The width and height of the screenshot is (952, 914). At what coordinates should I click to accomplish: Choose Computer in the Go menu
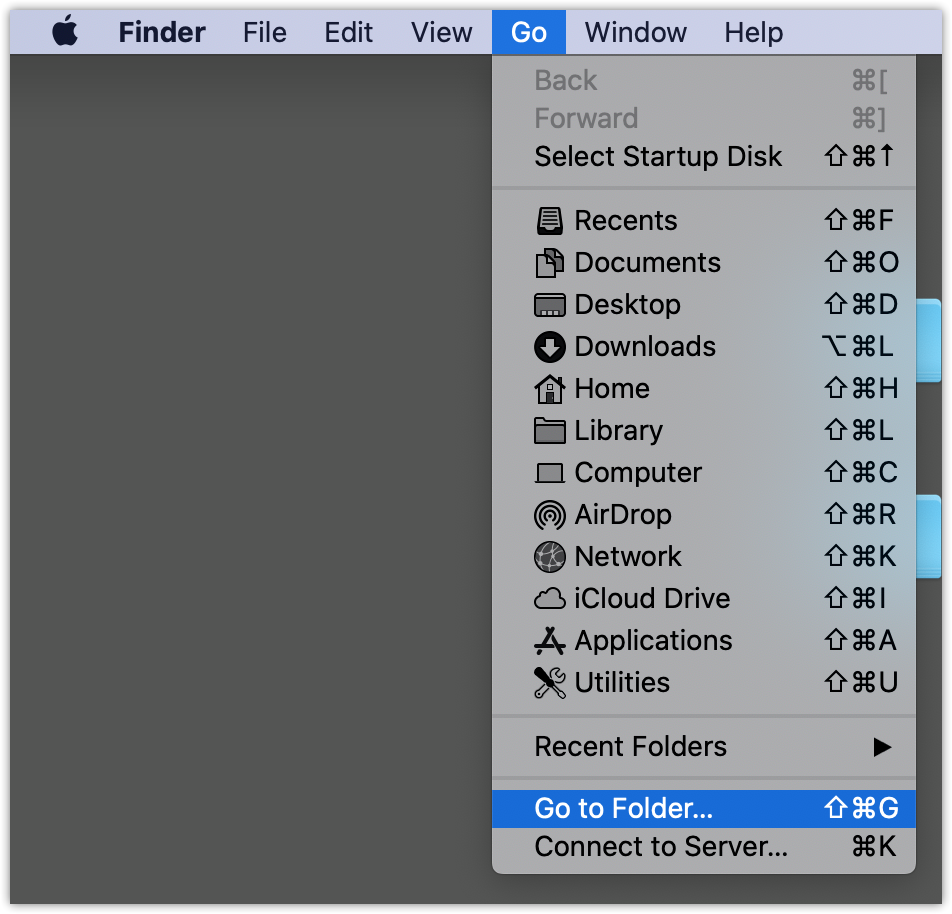(x=638, y=473)
